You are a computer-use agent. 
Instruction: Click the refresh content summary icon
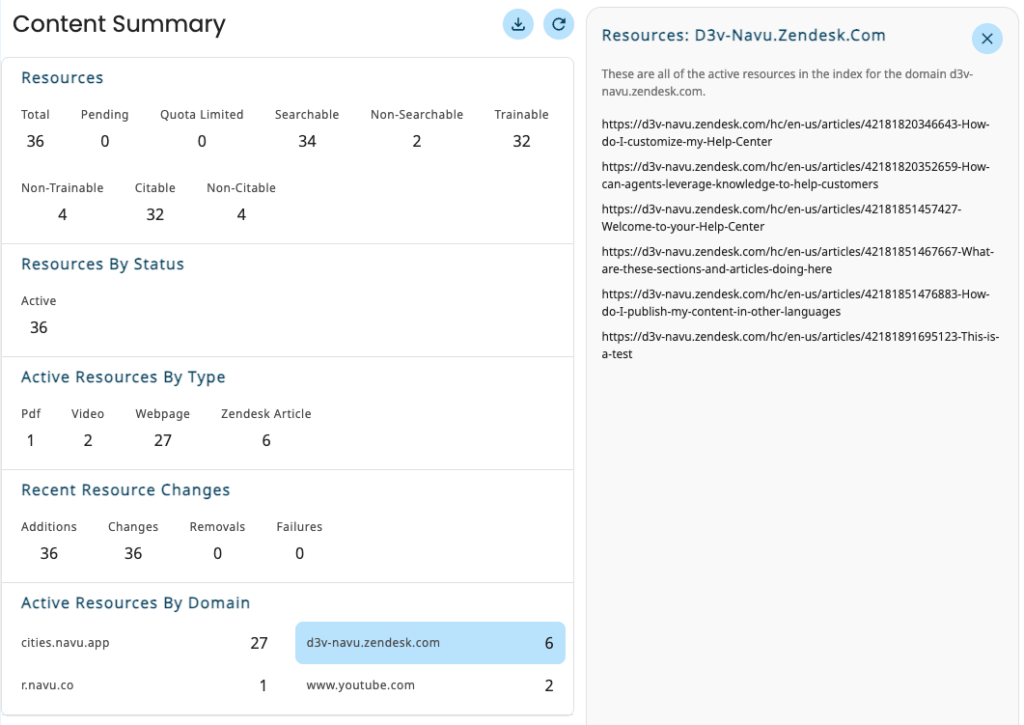point(559,25)
